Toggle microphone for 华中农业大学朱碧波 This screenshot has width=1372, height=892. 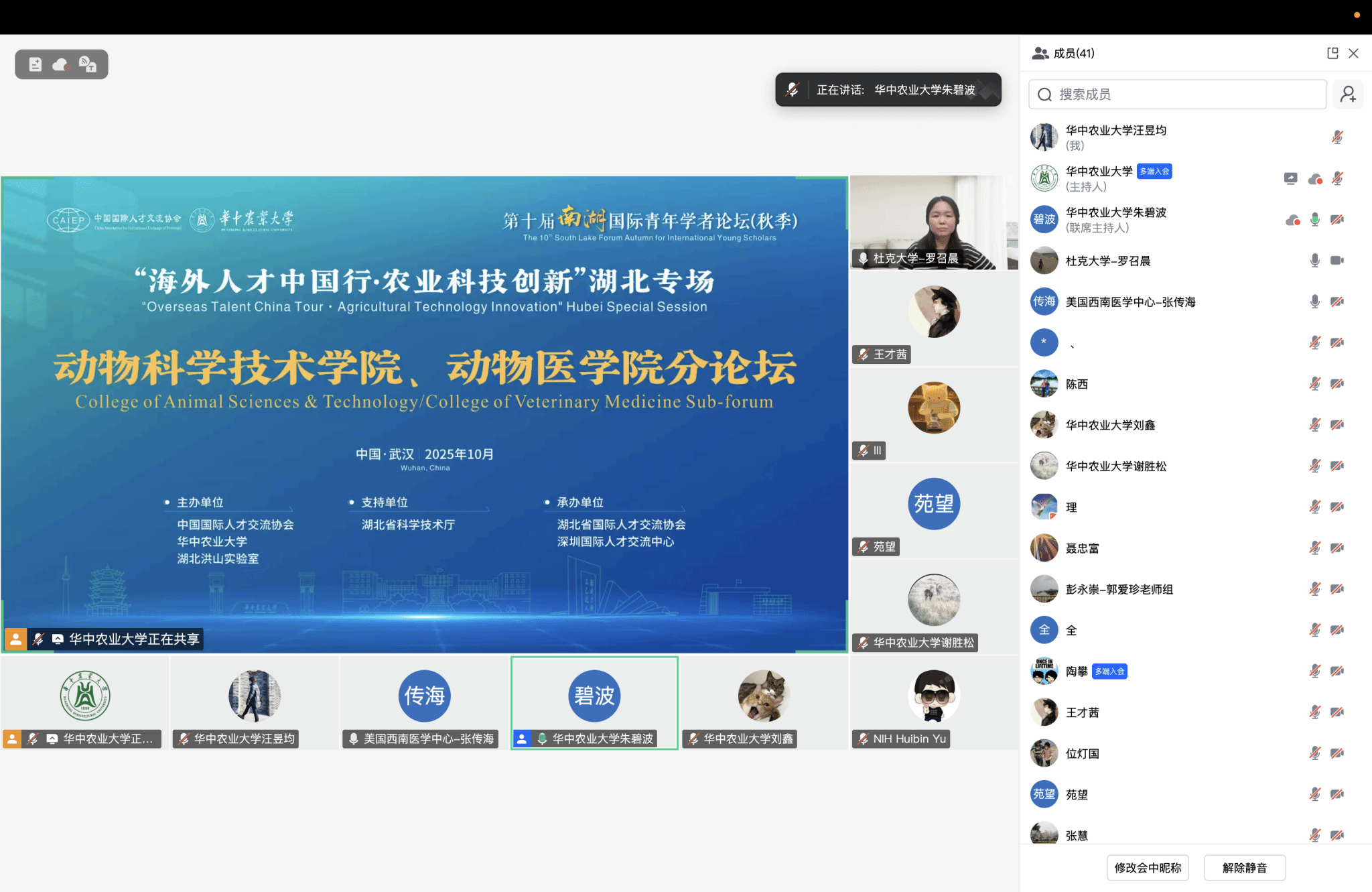1314,220
